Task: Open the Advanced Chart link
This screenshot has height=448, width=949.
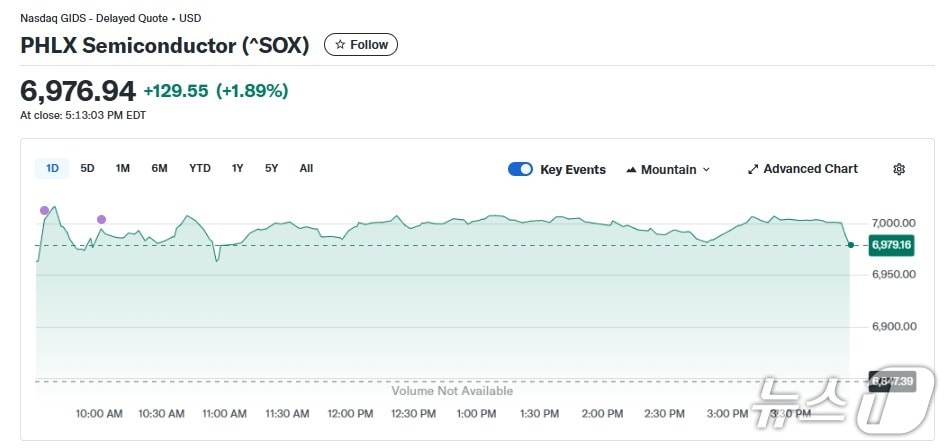Action: coord(810,169)
